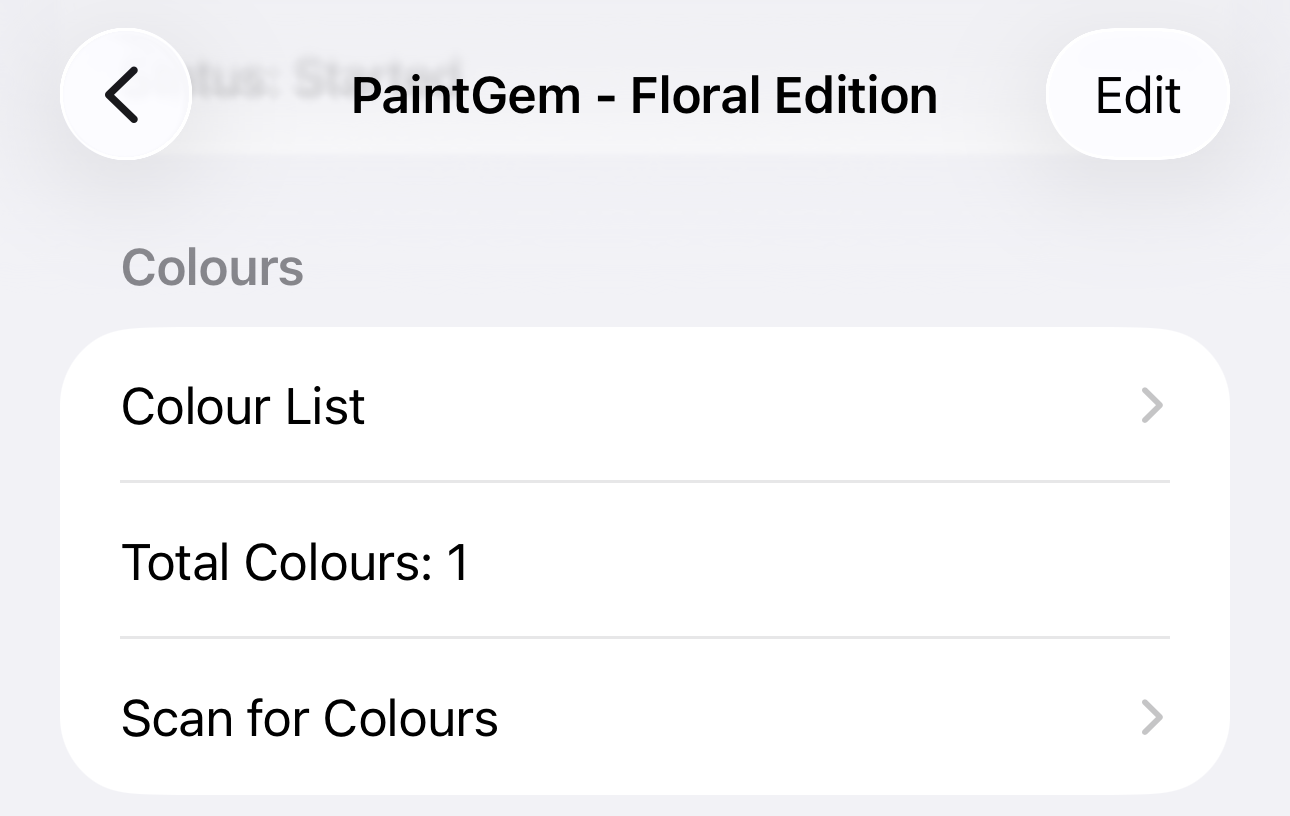Tap the word "PaintGem" in the header

[466, 96]
